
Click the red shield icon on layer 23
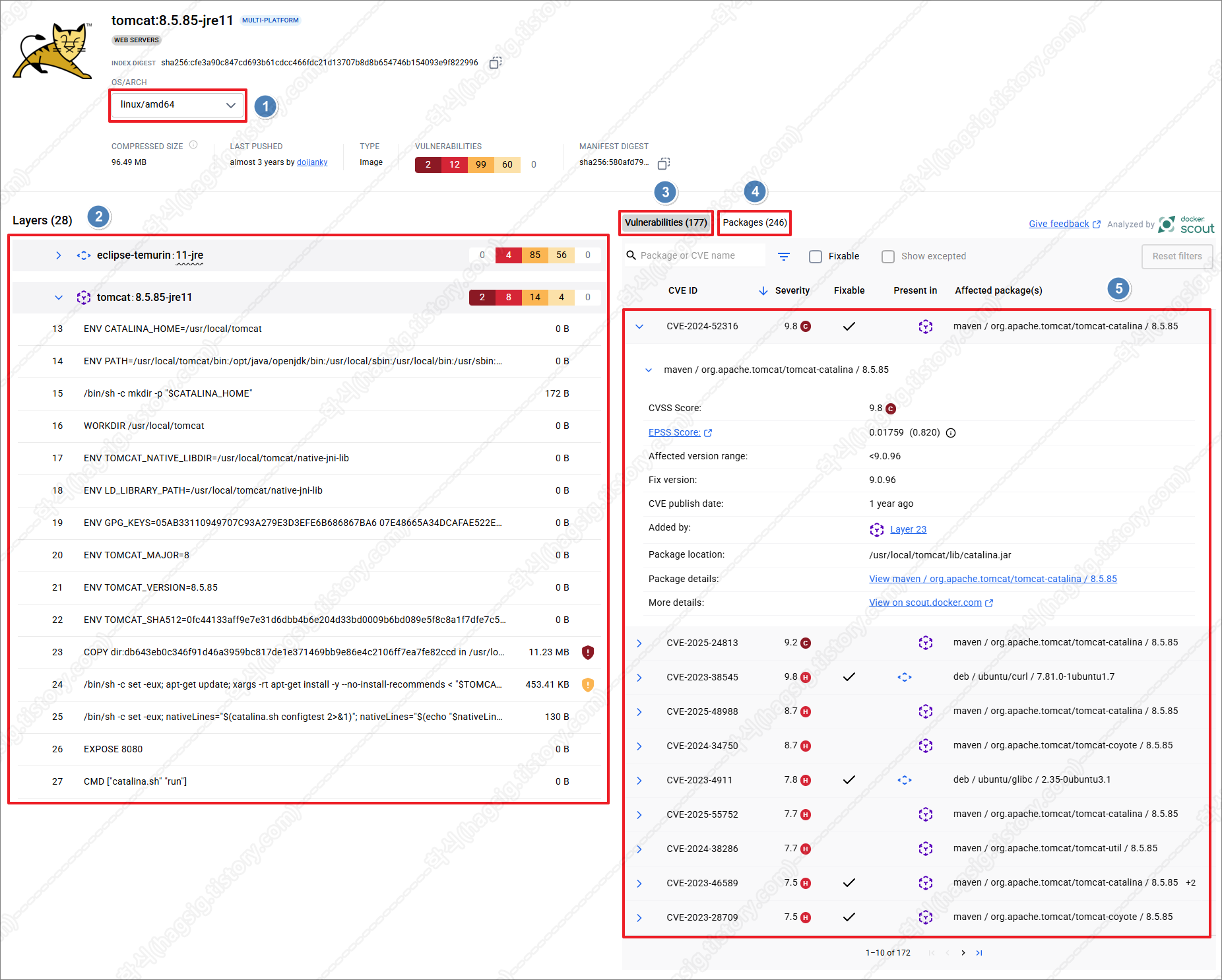click(588, 652)
